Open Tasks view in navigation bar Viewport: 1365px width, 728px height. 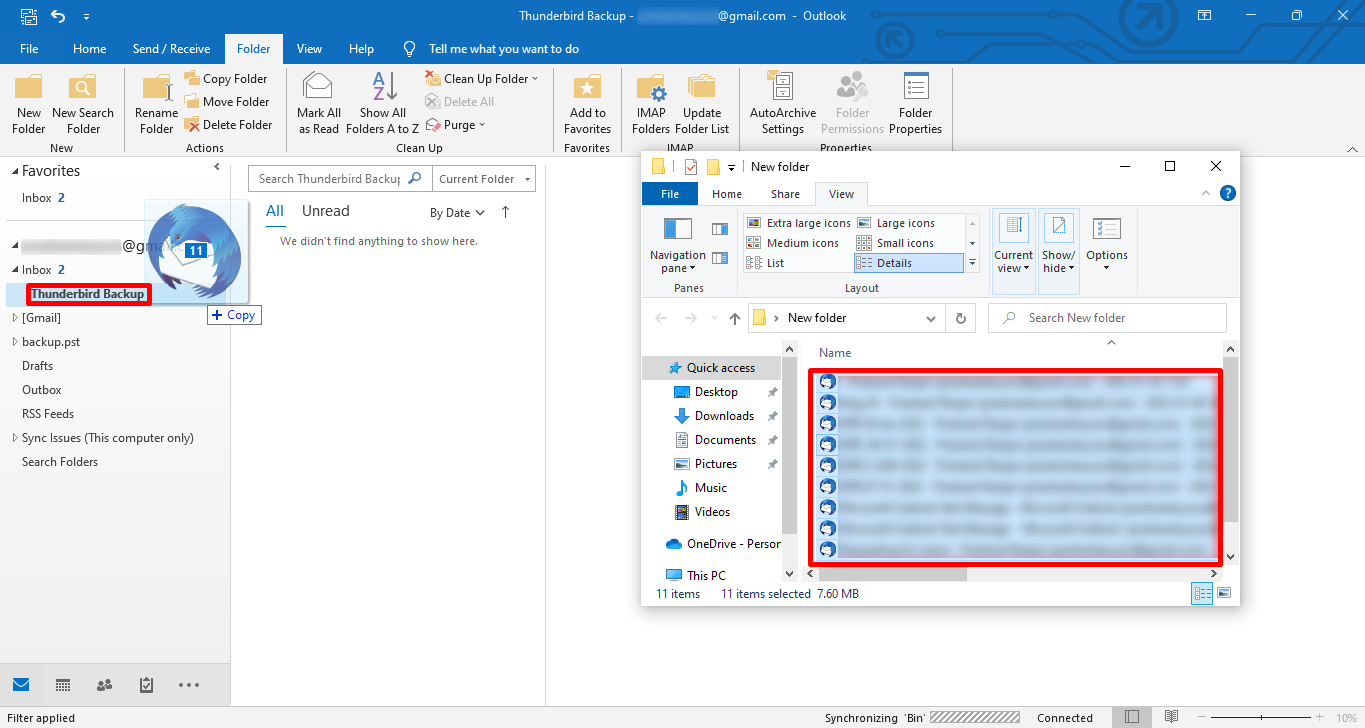(146, 685)
